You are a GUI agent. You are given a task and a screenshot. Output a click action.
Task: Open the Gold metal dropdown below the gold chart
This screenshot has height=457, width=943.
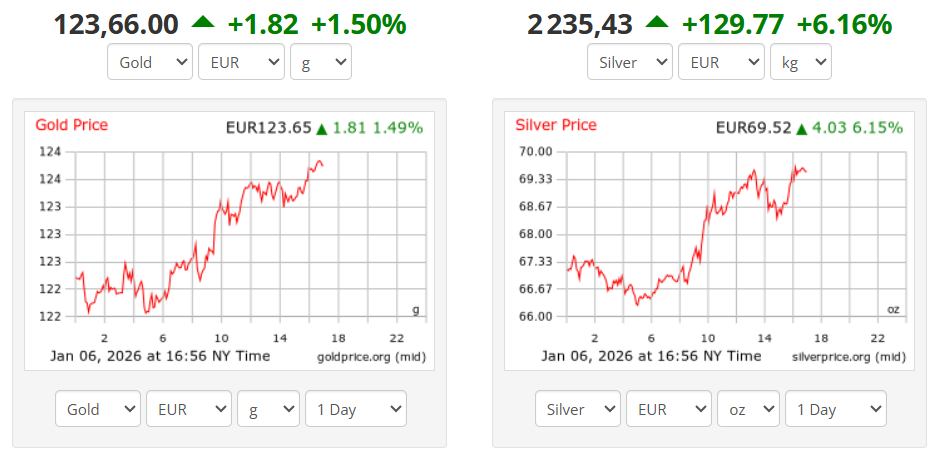(x=98, y=409)
